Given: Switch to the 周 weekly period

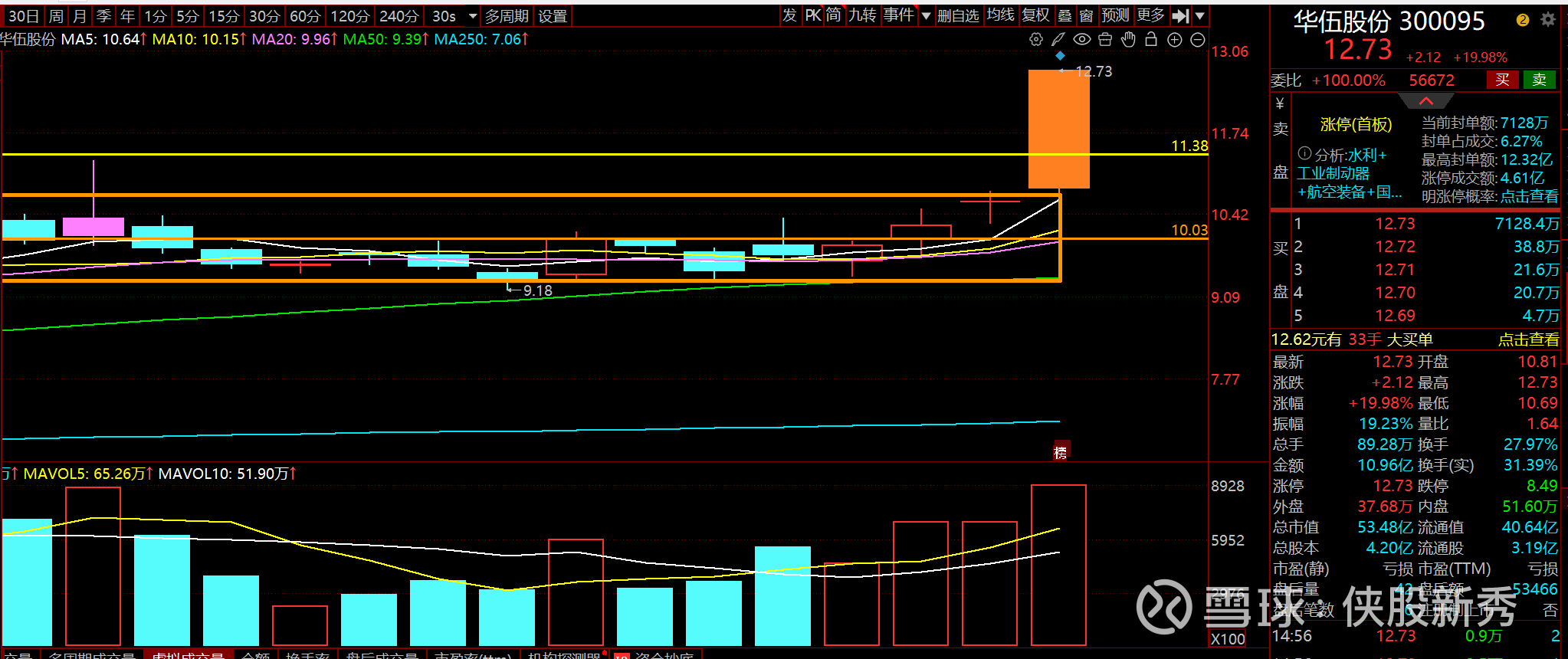Looking at the screenshot, I should coord(56,16).
